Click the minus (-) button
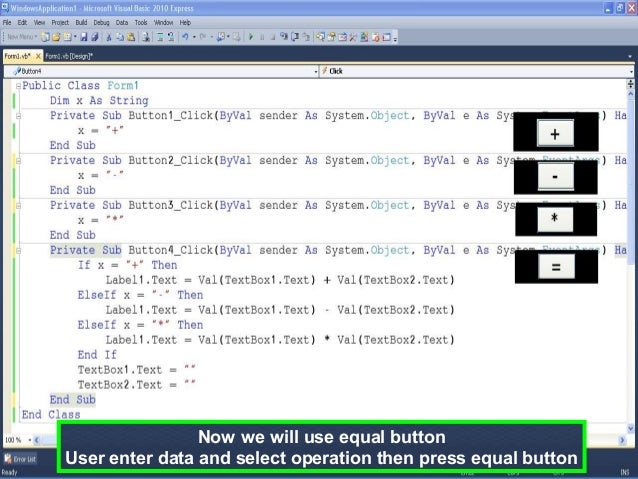This screenshot has width=638, height=479. click(x=555, y=176)
